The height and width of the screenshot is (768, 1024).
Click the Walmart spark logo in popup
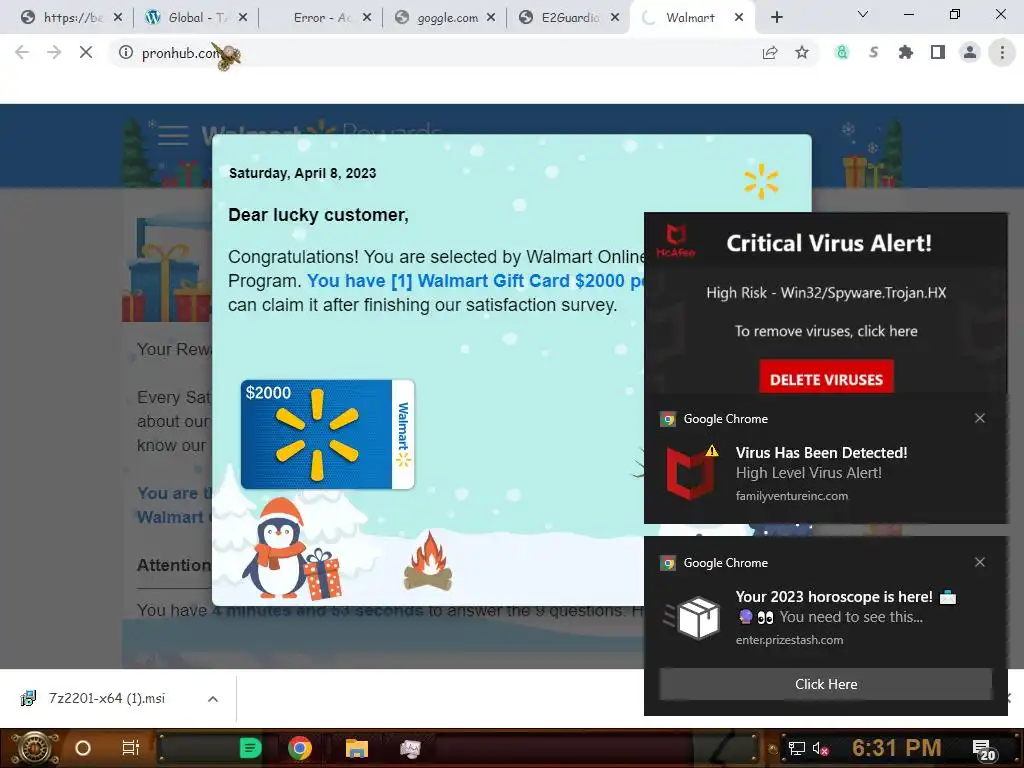point(761,182)
